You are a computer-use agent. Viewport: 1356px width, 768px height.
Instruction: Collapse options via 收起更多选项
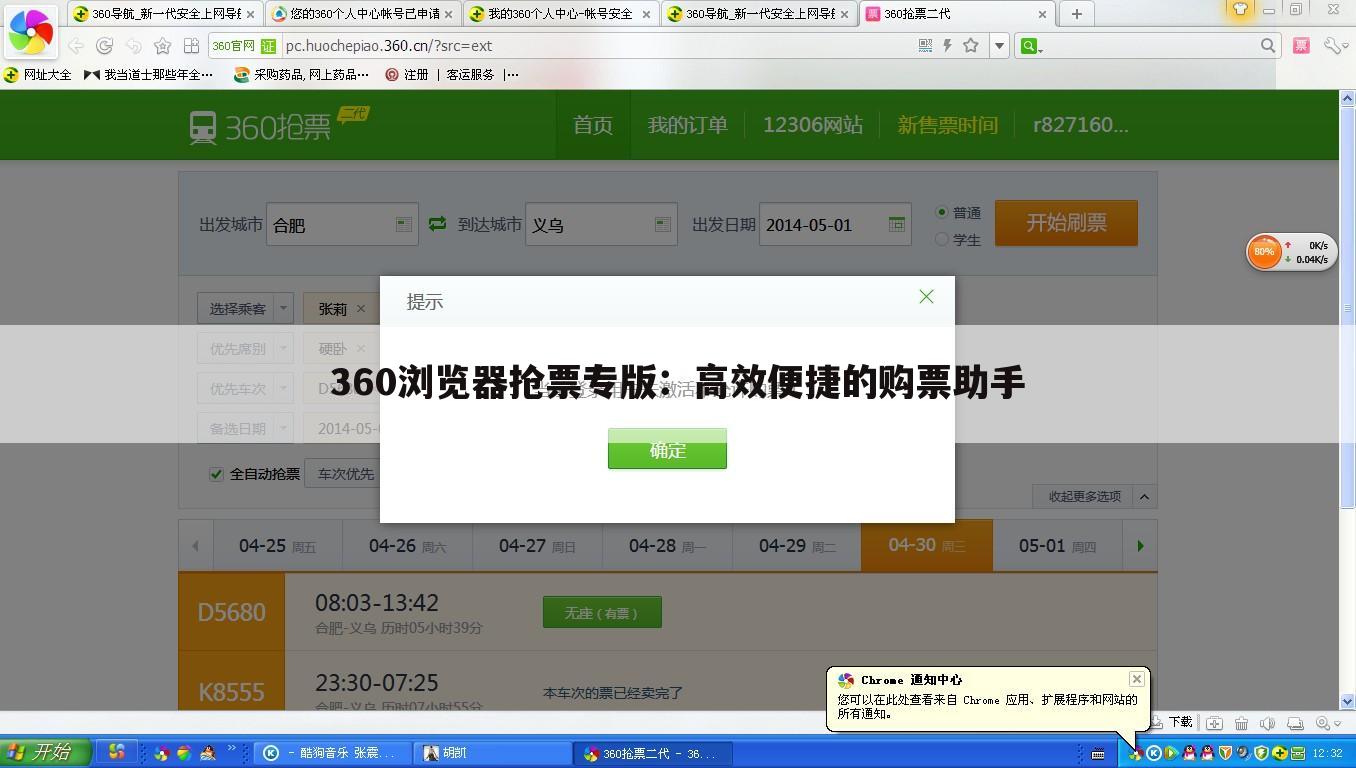1094,496
